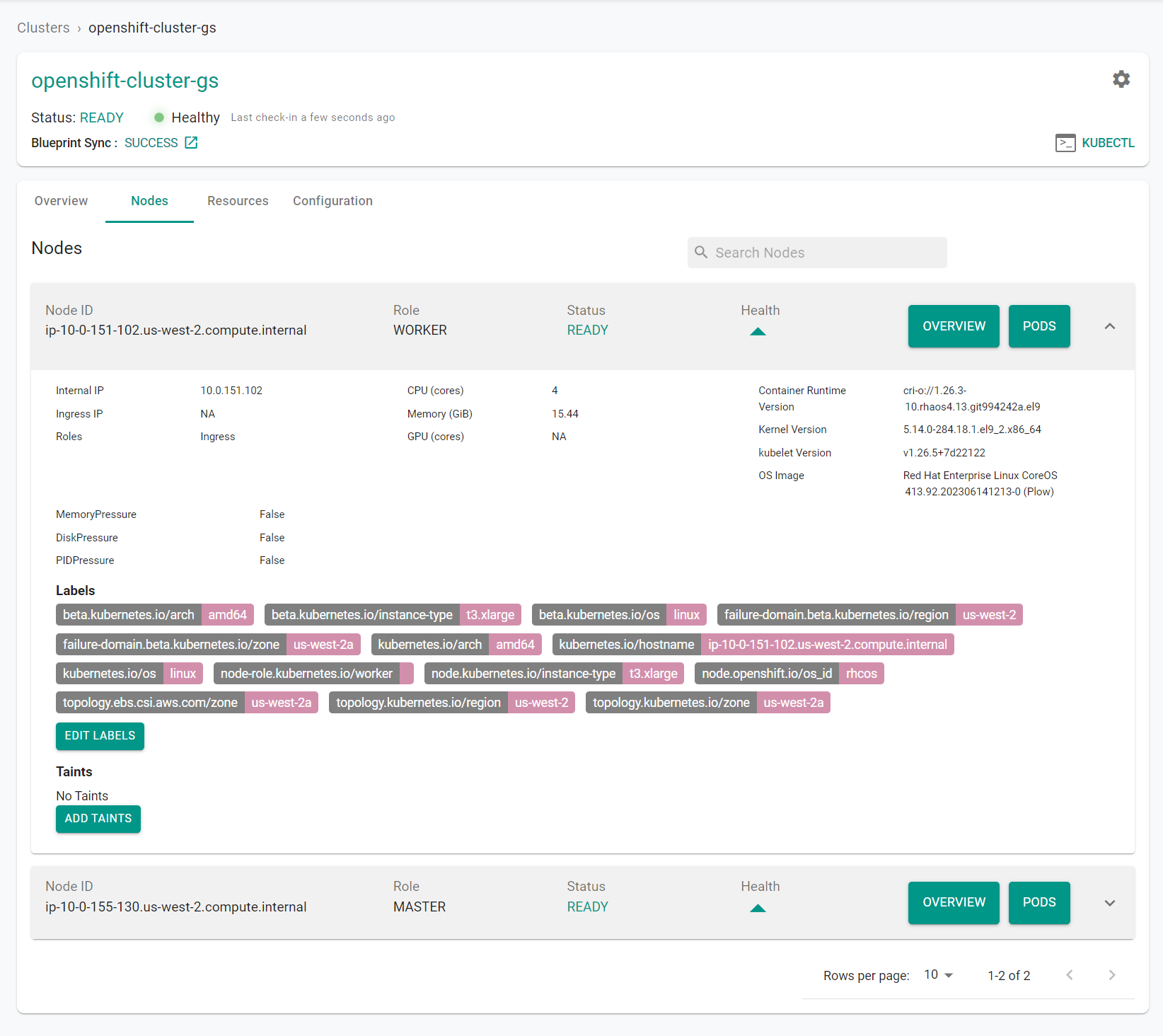Click master node health up-arrow indicator
This screenshot has width=1163, height=1036.
pyautogui.click(x=758, y=908)
